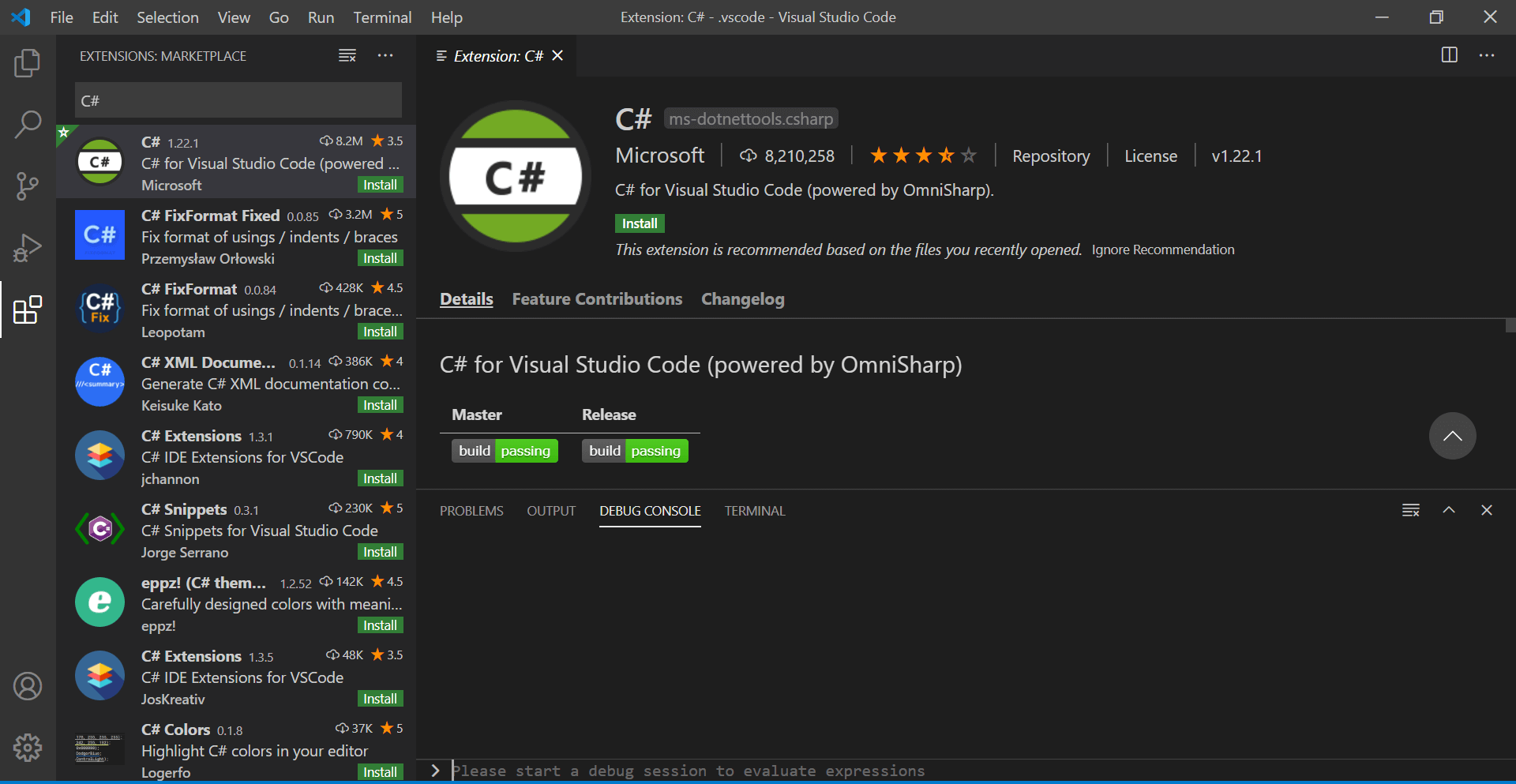Open the Explorer view in the activity bar
This screenshot has width=1516, height=784.
pos(28,62)
